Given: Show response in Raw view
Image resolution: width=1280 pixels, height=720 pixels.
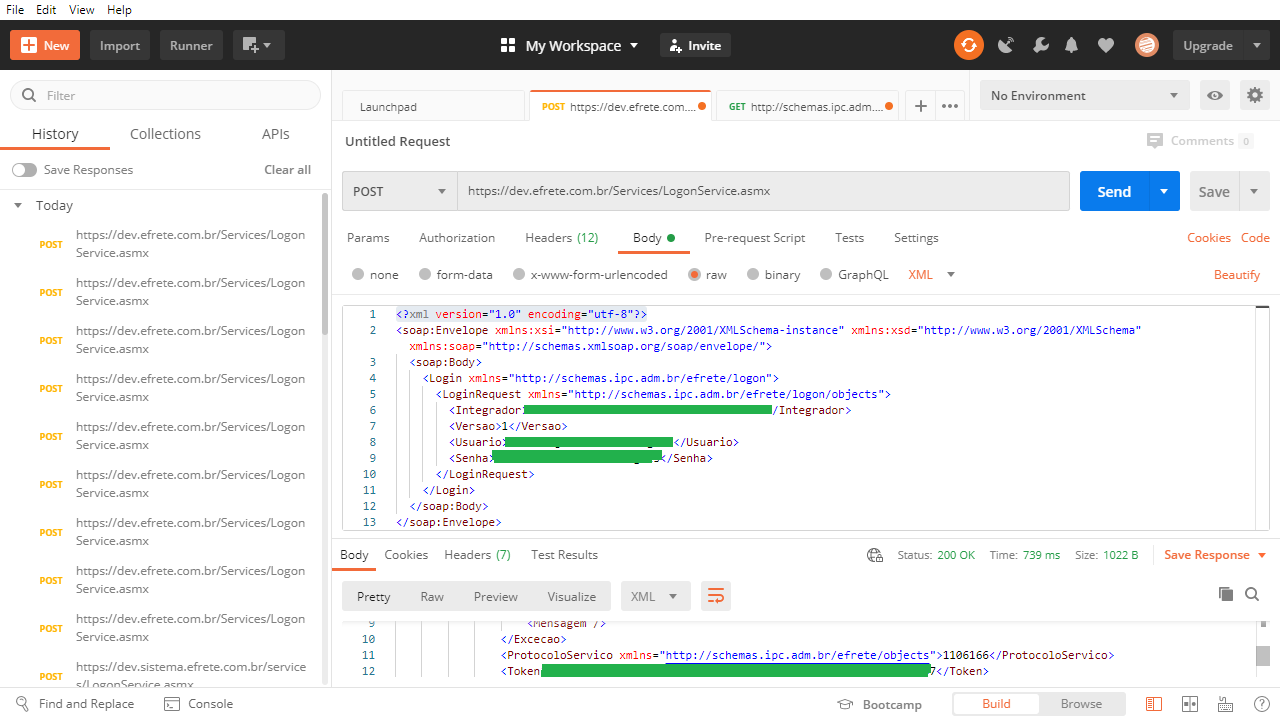Looking at the screenshot, I should 432,597.
